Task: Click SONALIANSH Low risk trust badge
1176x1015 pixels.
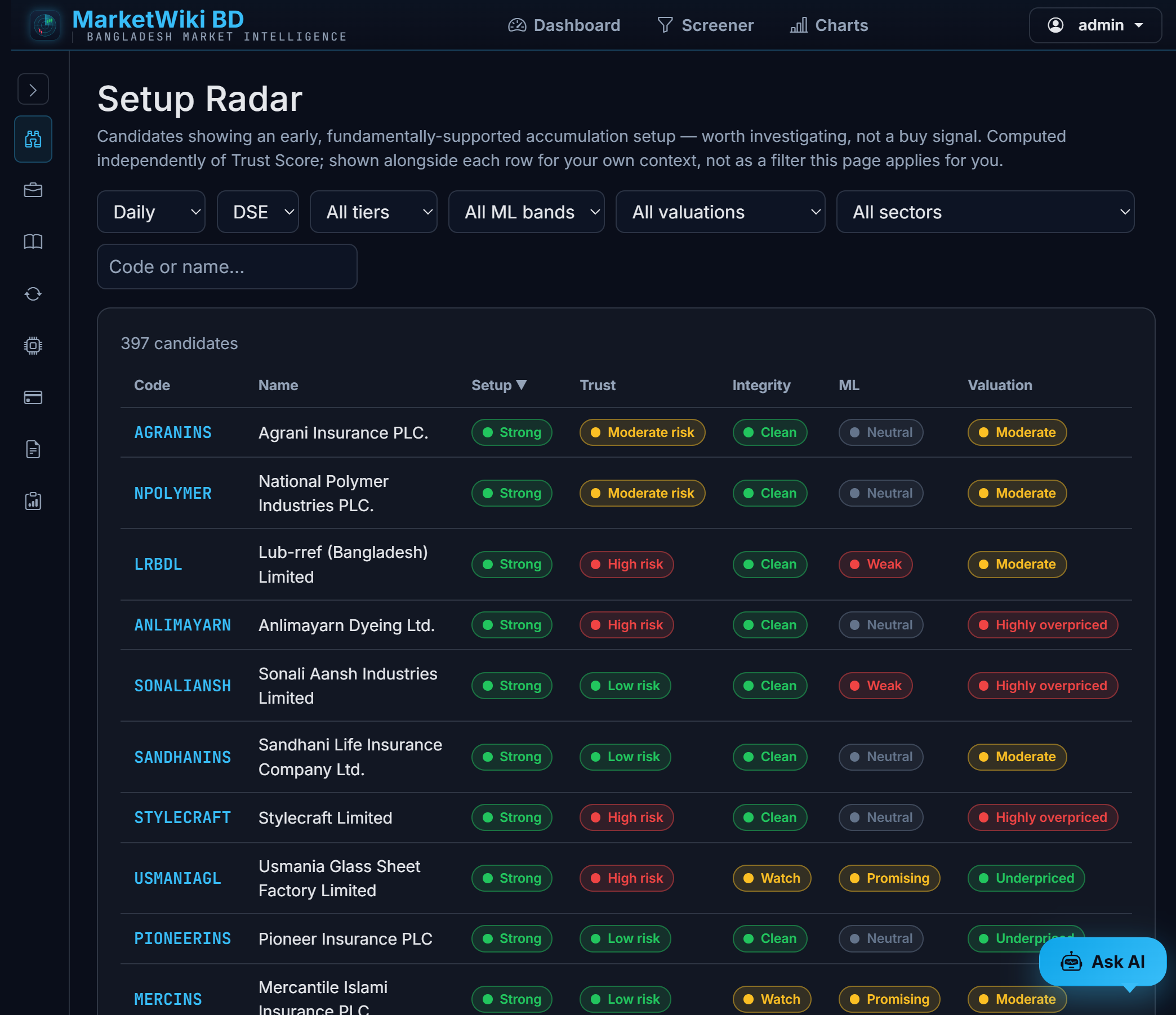Action: [x=625, y=685]
